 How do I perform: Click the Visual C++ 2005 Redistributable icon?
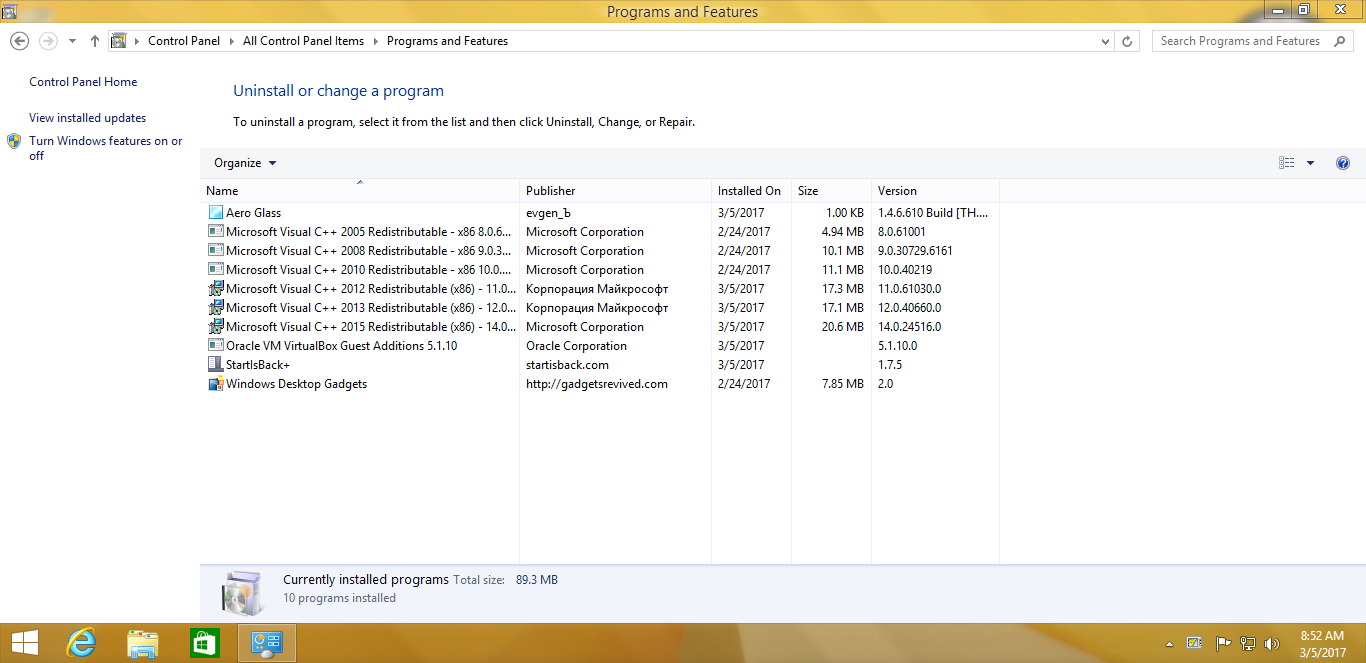pos(215,232)
